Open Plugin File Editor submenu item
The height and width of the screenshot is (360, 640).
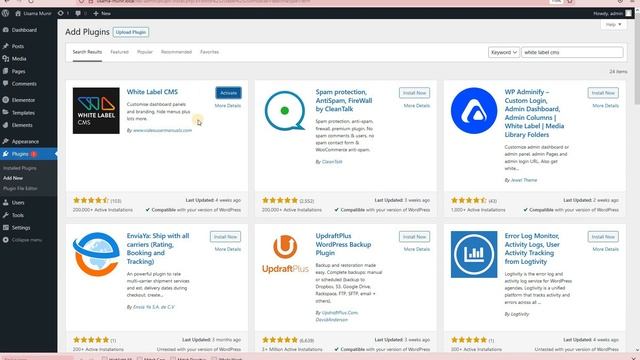pyautogui.click(x=20, y=189)
